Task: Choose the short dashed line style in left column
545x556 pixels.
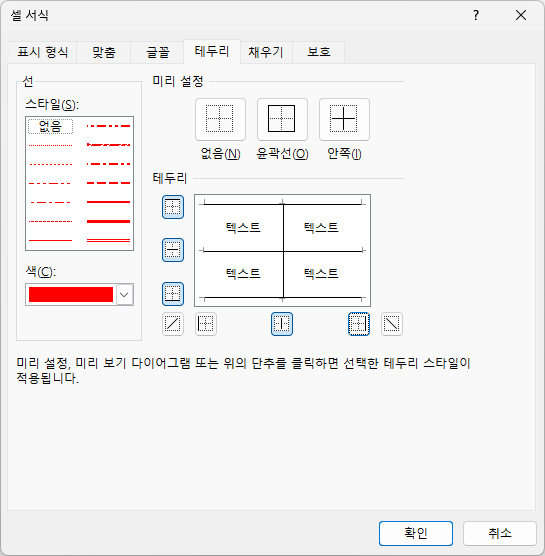Action: point(50,165)
